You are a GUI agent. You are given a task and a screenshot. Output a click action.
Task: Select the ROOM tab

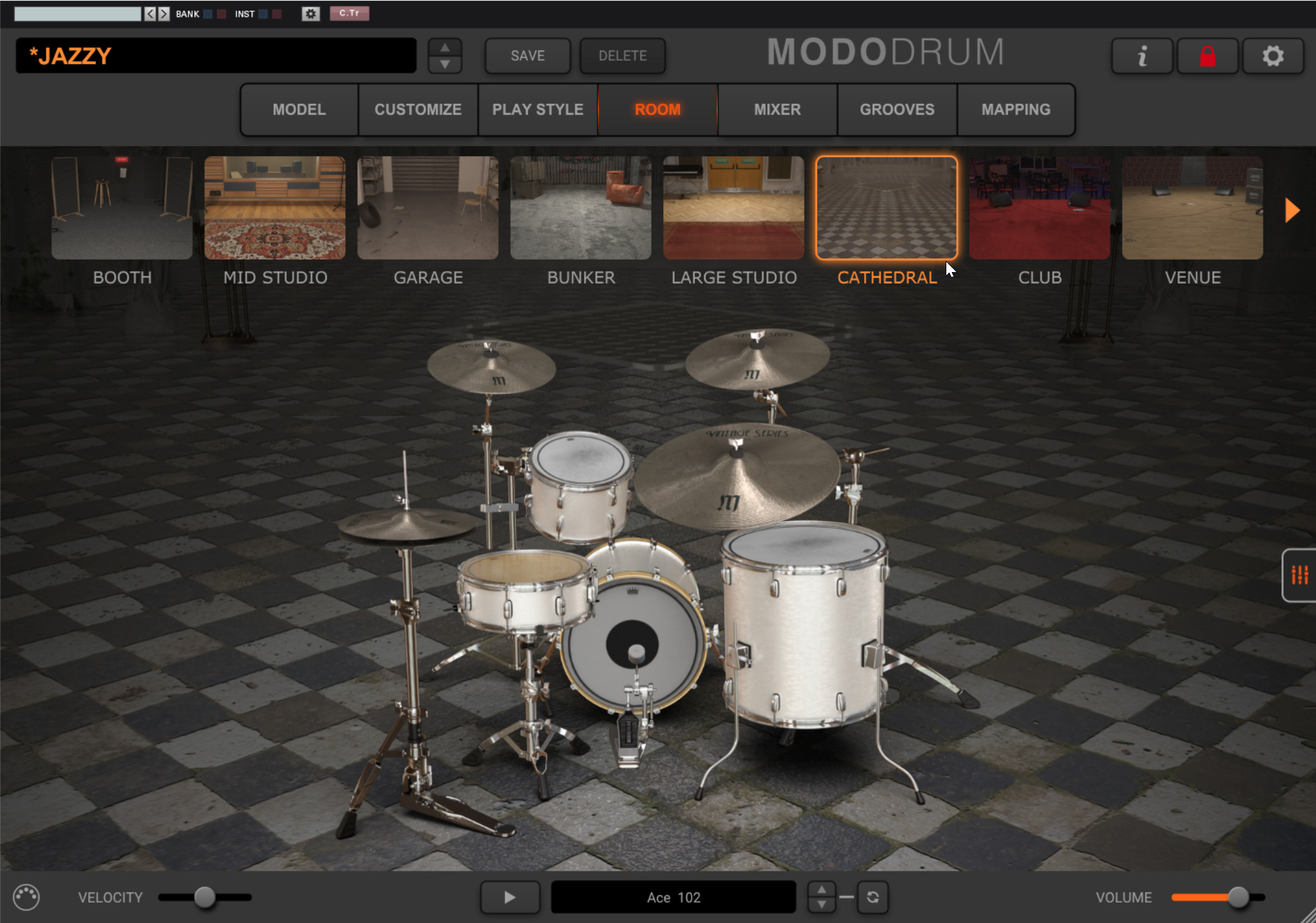coord(658,110)
